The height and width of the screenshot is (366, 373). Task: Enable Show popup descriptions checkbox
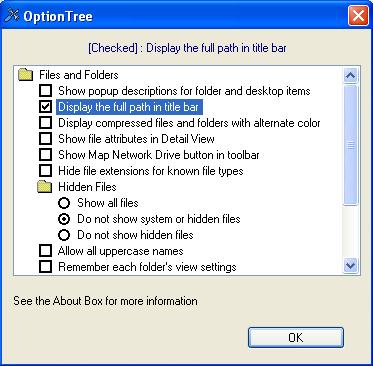(45, 91)
